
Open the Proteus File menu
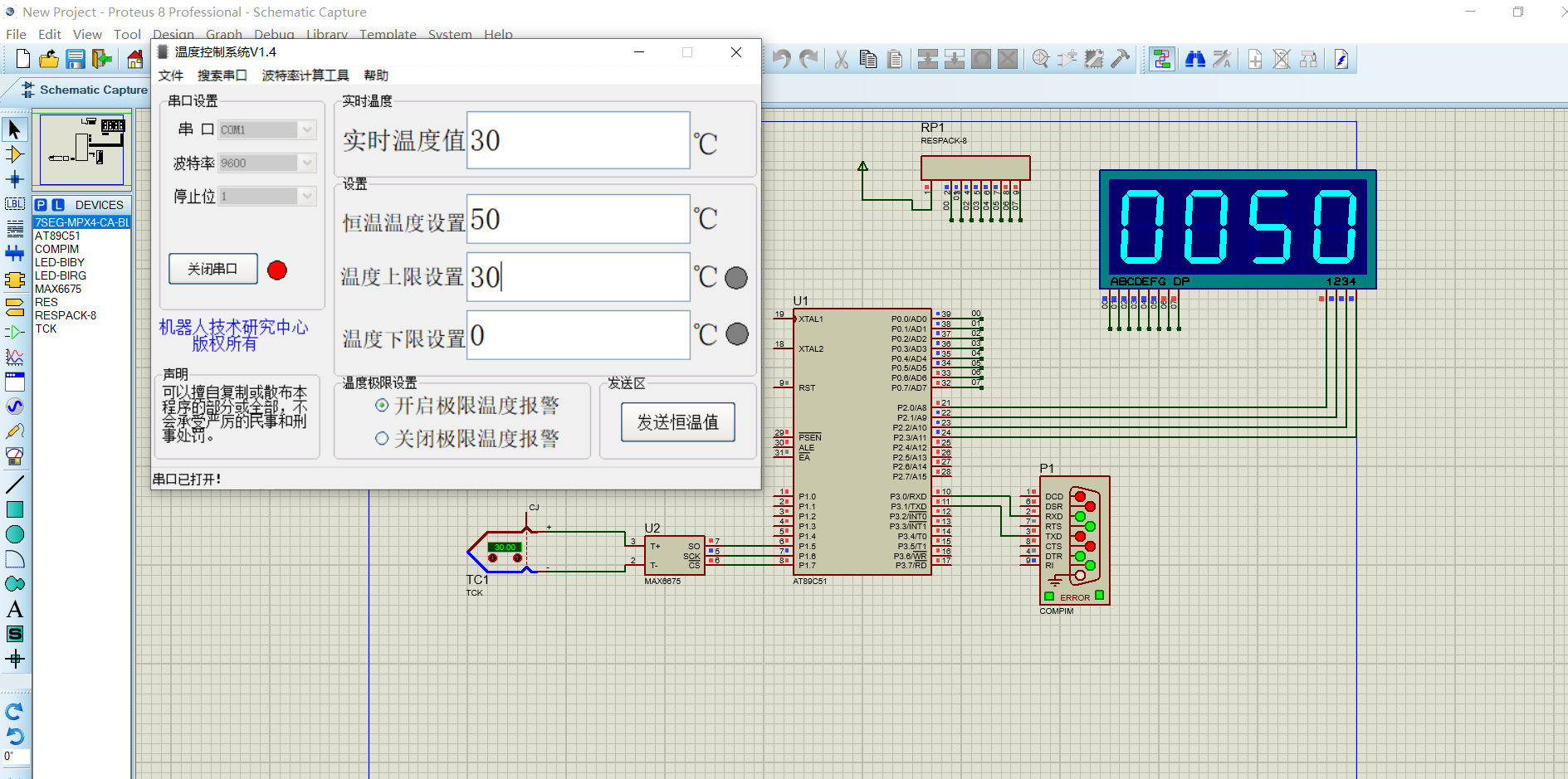pyautogui.click(x=16, y=34)
